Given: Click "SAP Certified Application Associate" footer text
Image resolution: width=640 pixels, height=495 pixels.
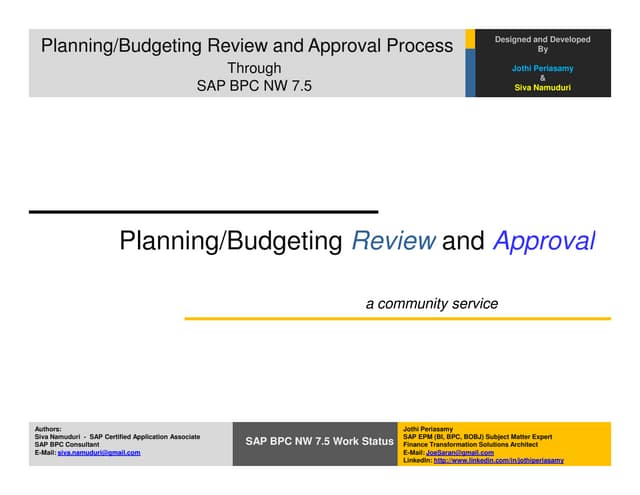Looking at the screenshot, I should point(144,437).
